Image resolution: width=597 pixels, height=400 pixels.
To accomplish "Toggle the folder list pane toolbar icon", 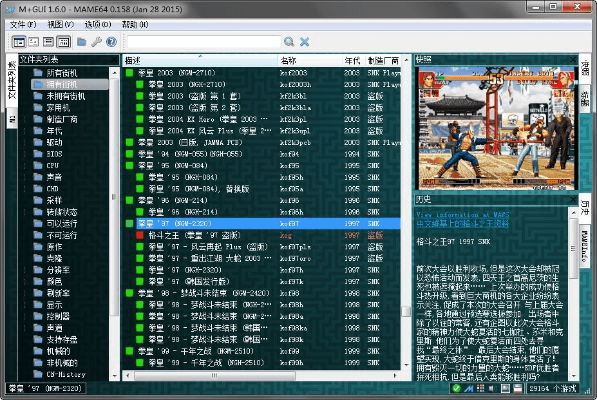I will coord(19,42).
